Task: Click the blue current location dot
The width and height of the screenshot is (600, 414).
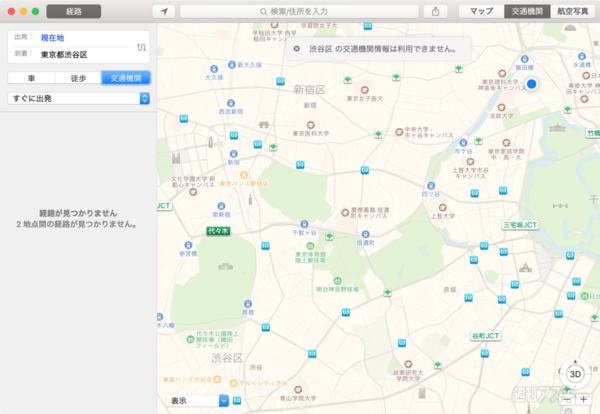Action: click(532, 84)
